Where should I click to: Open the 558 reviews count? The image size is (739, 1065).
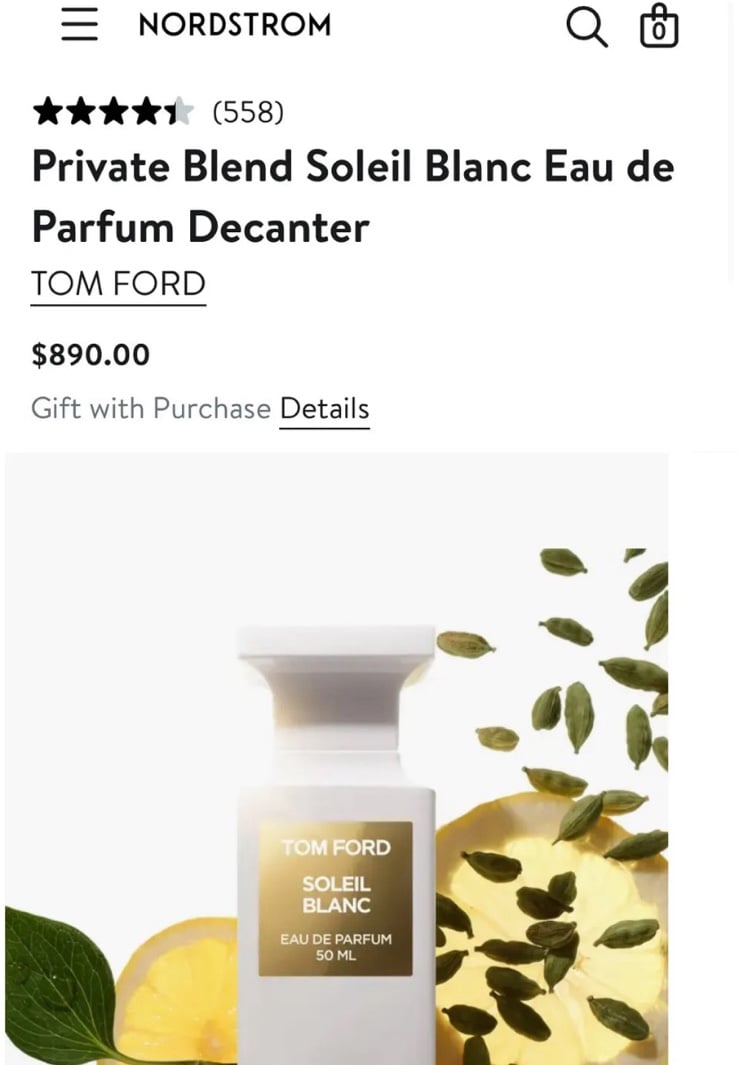tap(248, 111)
